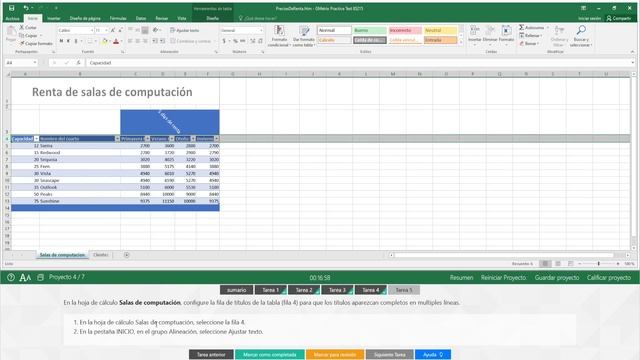Screen dimensions: 640x360
Task: Click the zoom slider handle
Action: [598, 264]
